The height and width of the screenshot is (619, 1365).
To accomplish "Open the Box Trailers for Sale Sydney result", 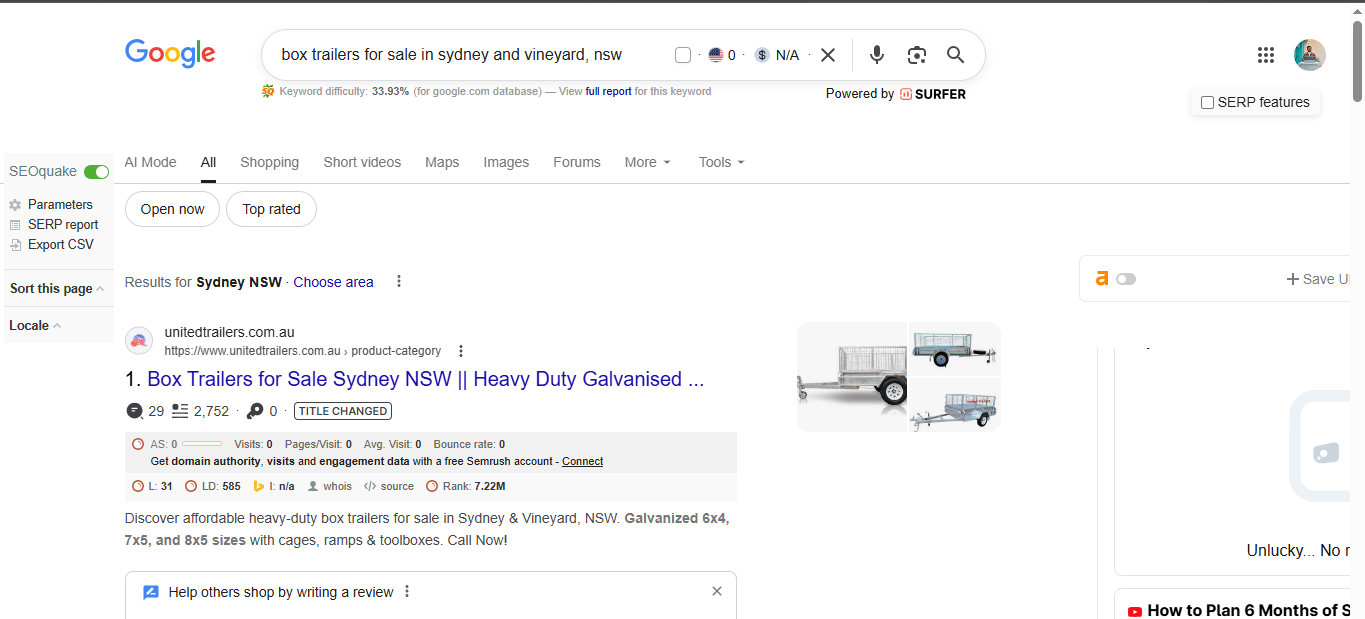I will point(426,379).
